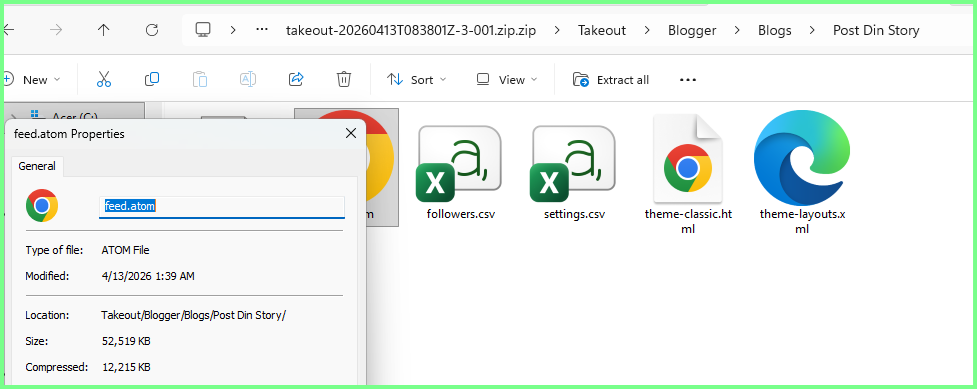
Task: Expand the Acer (C:) tree node
Action: [13, 116]
